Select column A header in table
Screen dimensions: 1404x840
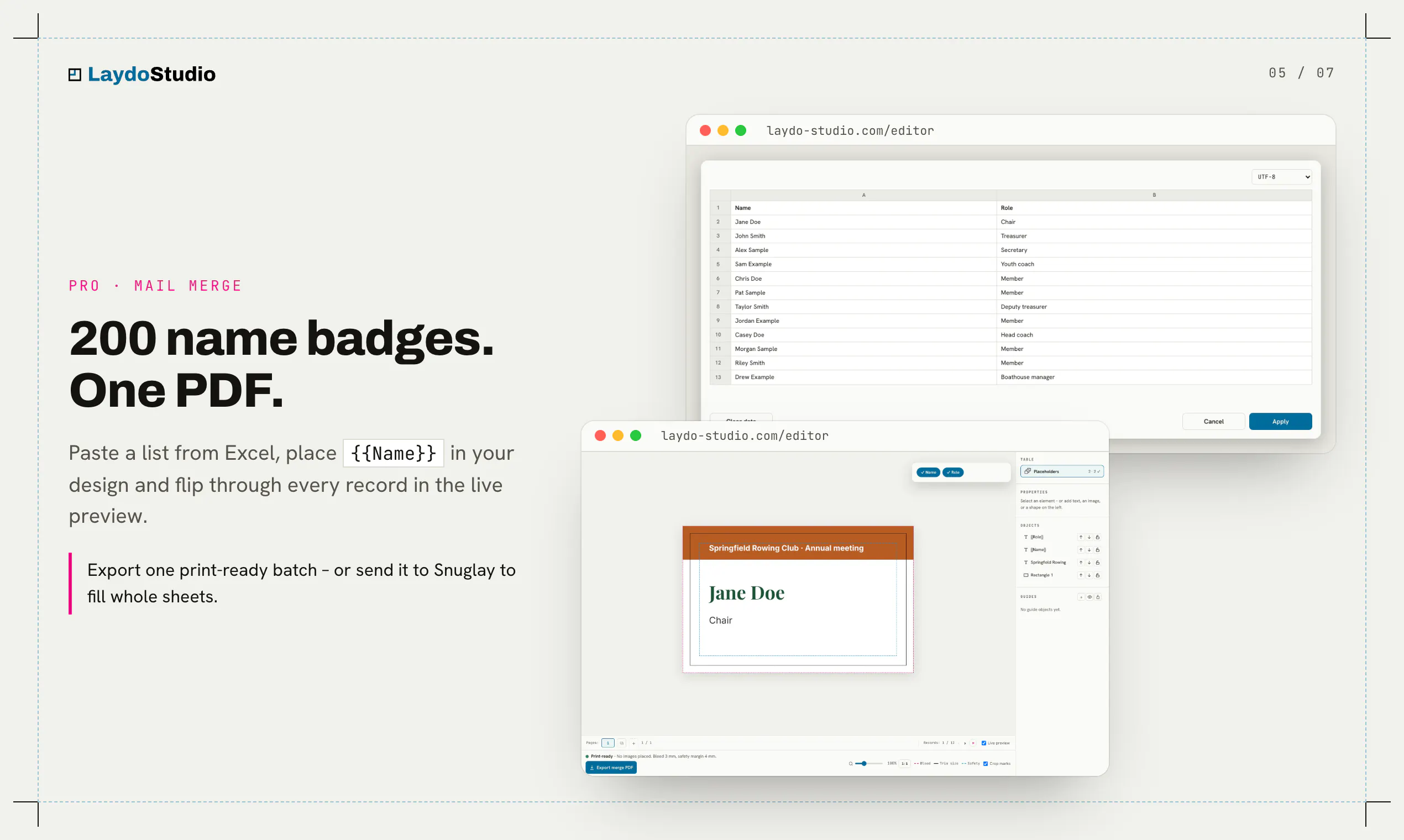pos(863,195)
